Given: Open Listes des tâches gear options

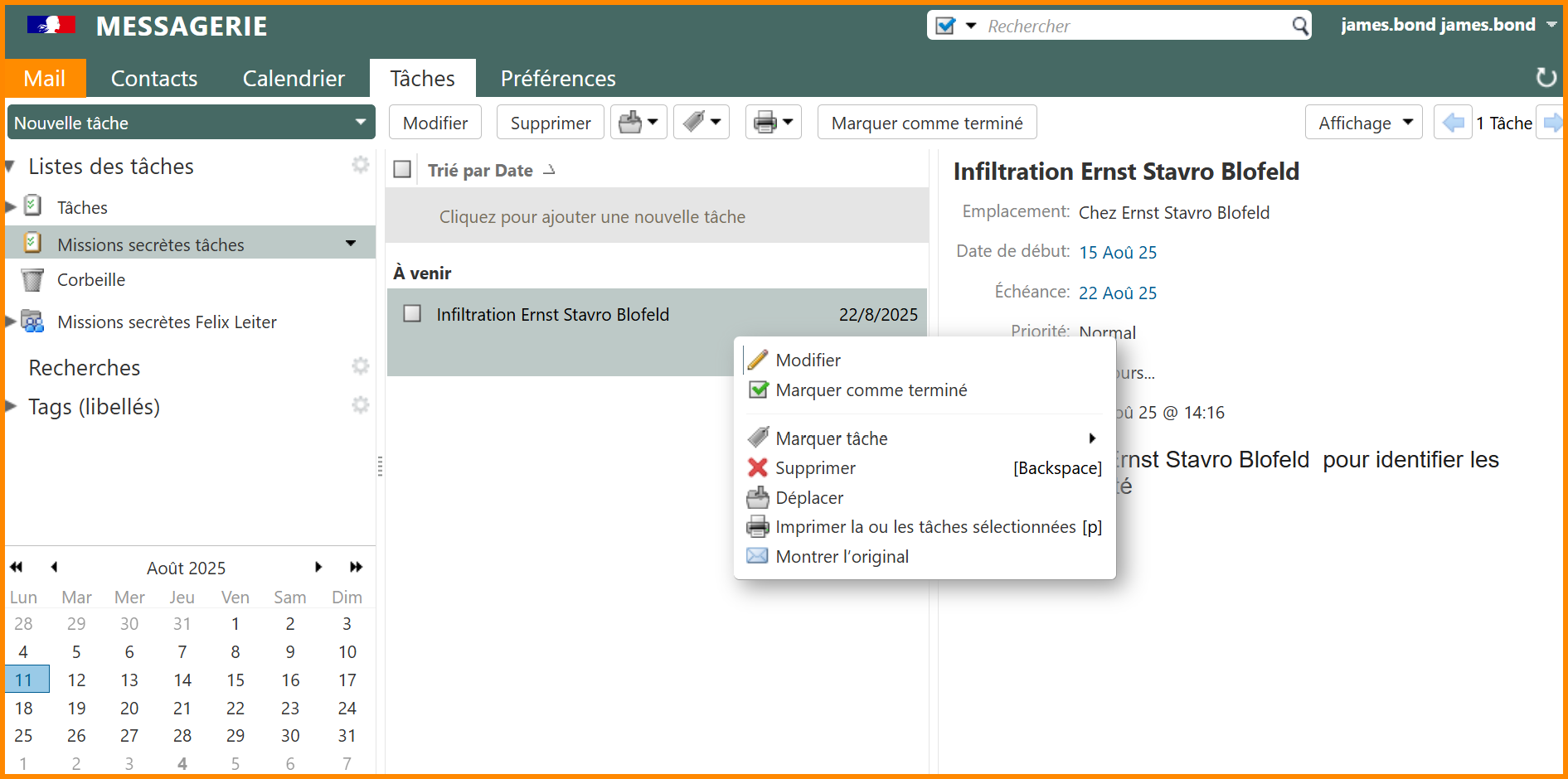Looking at the screenshot, I should (360, 165).
